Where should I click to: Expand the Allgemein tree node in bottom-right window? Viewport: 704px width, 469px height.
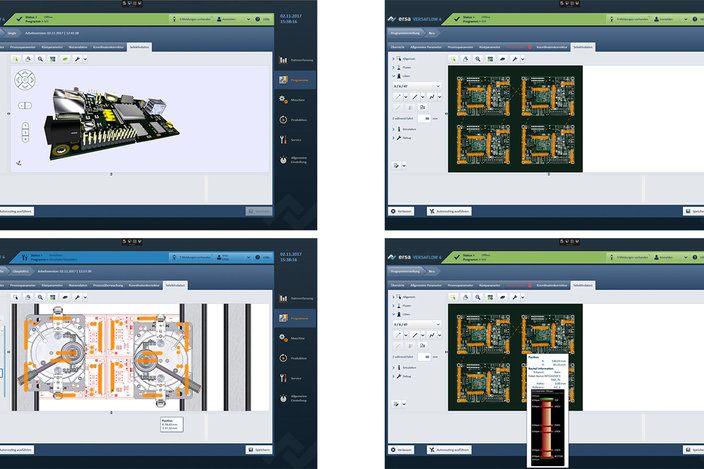click(393, 297)
